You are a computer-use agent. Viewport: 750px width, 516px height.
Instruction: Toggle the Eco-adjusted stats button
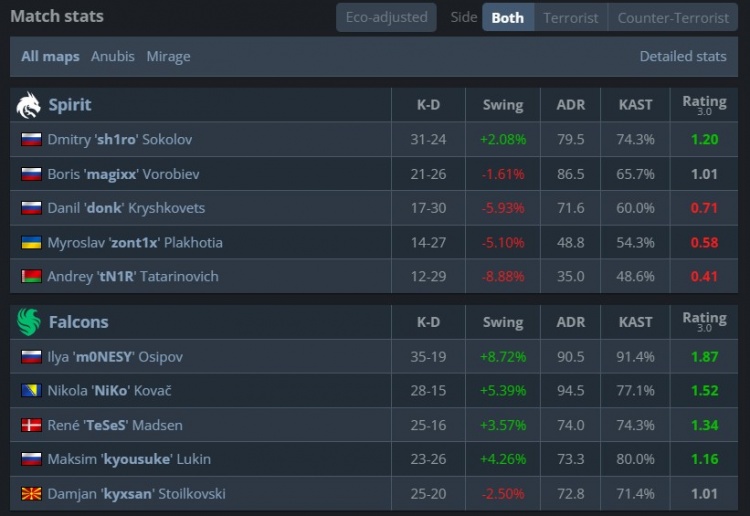(x=386, y=17)
